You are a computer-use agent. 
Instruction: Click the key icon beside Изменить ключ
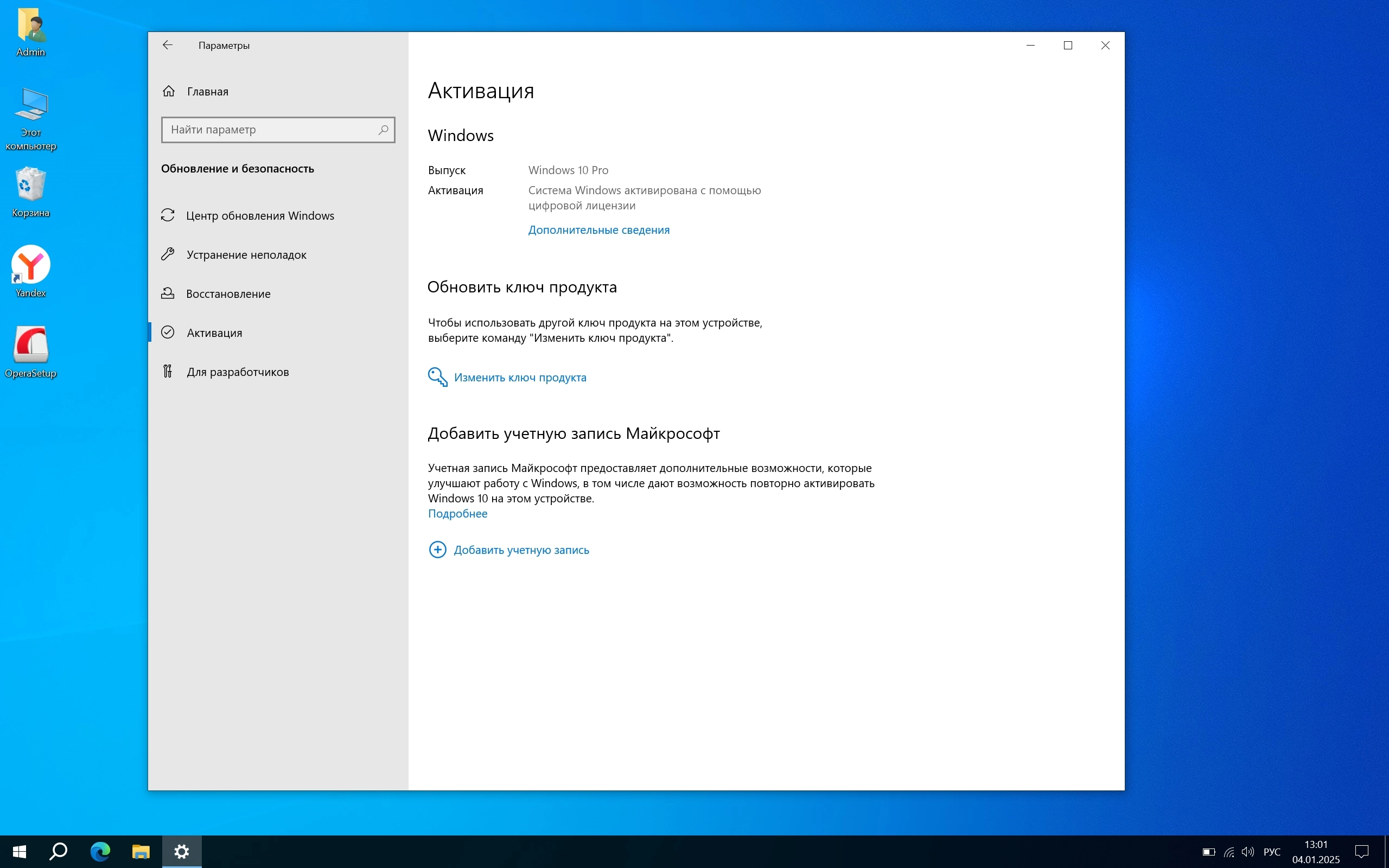437,377
